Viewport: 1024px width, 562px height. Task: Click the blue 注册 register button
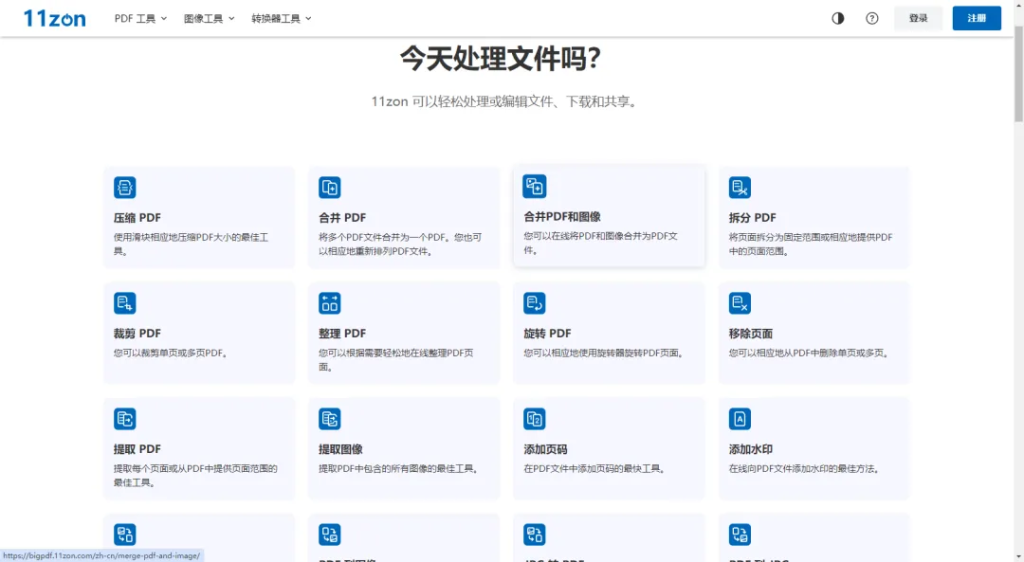(976, 18)
